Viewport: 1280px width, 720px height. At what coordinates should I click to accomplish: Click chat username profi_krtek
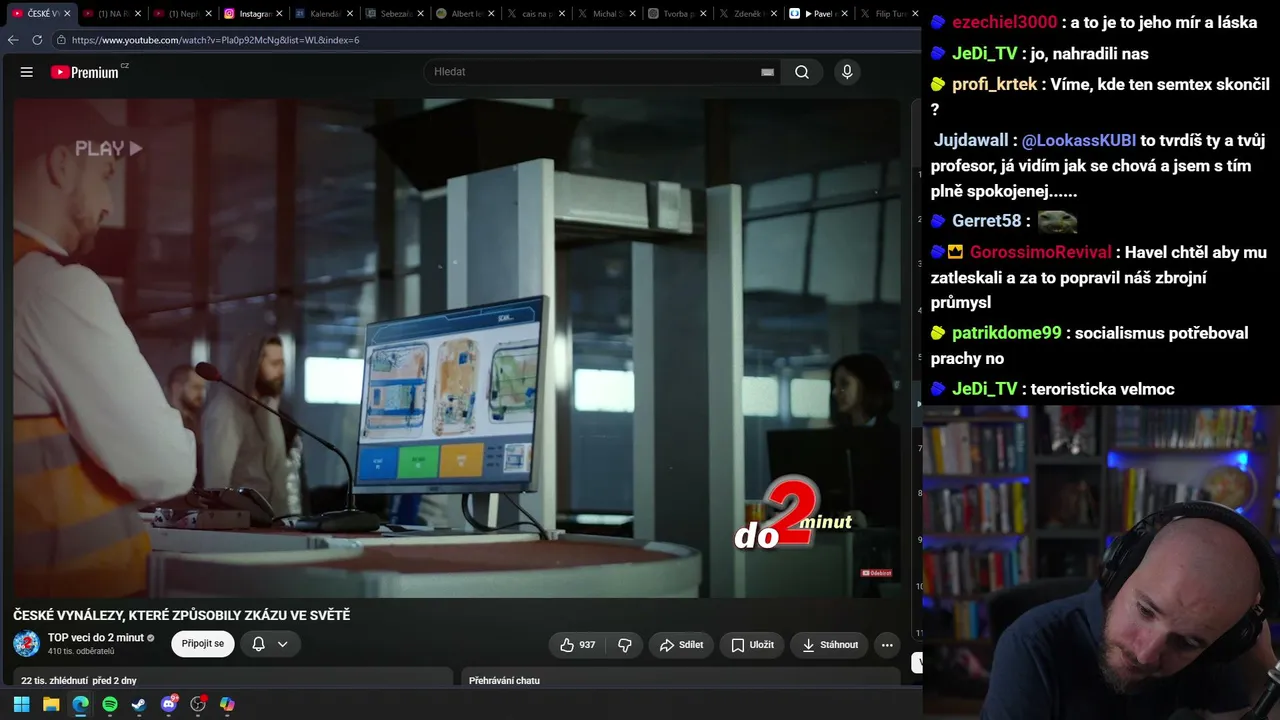pos(994,84)
